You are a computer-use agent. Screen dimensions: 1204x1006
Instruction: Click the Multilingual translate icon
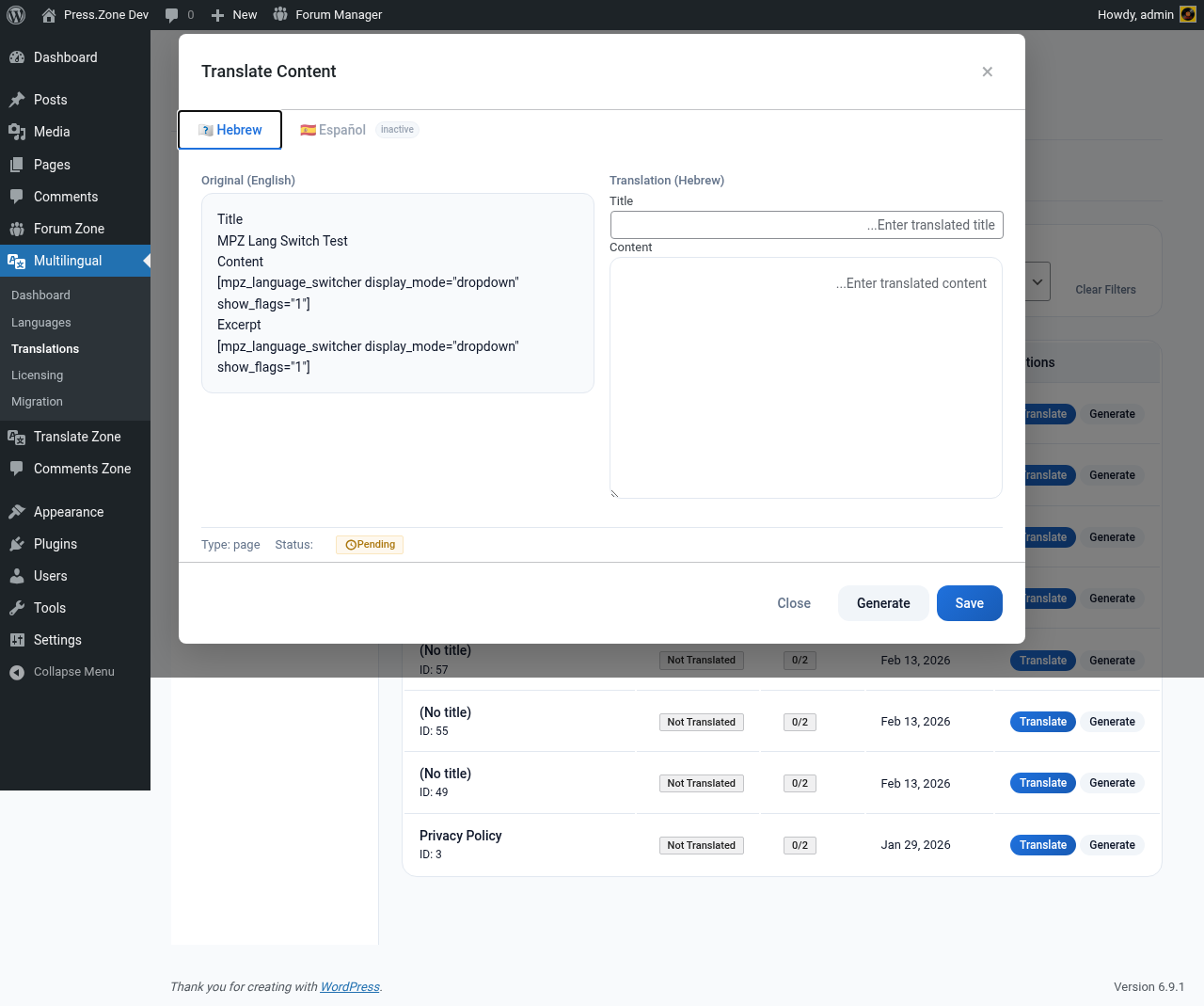click(x=17, y=261)
